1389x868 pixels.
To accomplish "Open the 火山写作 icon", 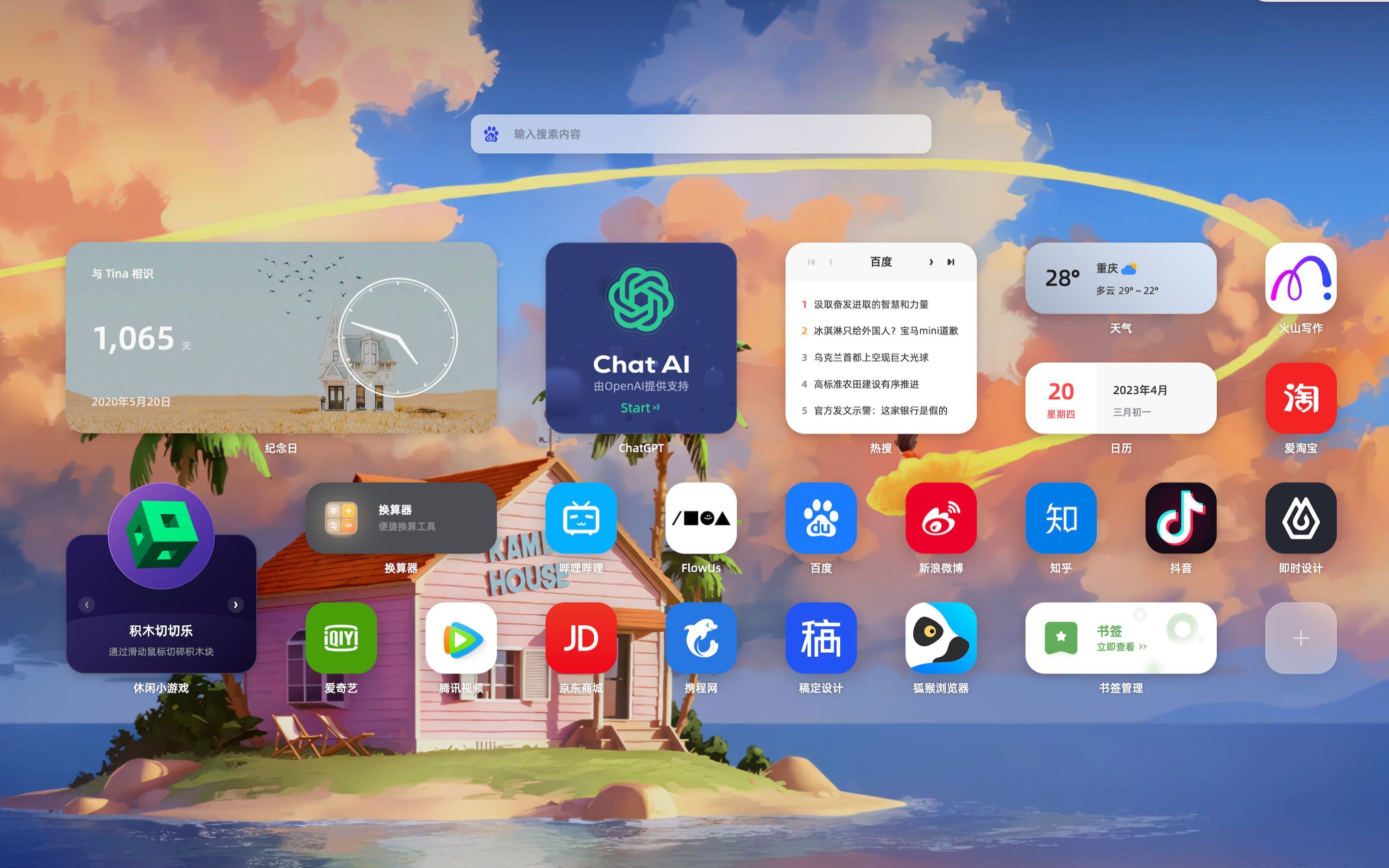I will [x=1301, y=278].
